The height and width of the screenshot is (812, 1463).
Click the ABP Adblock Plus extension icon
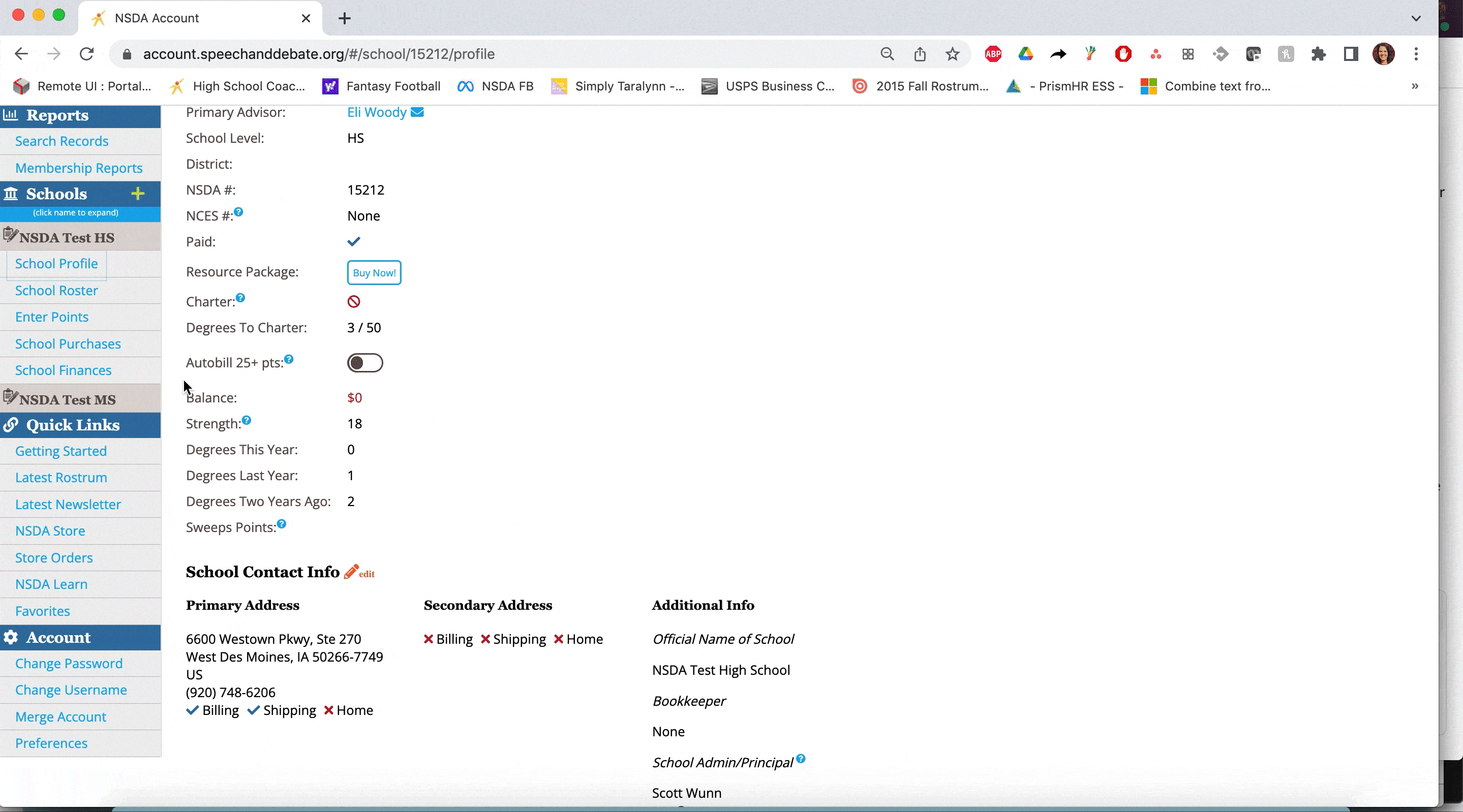993,54
